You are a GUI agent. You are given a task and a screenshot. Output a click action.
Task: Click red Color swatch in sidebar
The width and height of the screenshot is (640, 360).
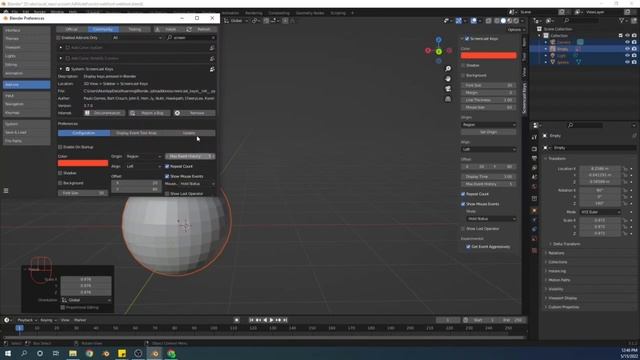point(489,56)
